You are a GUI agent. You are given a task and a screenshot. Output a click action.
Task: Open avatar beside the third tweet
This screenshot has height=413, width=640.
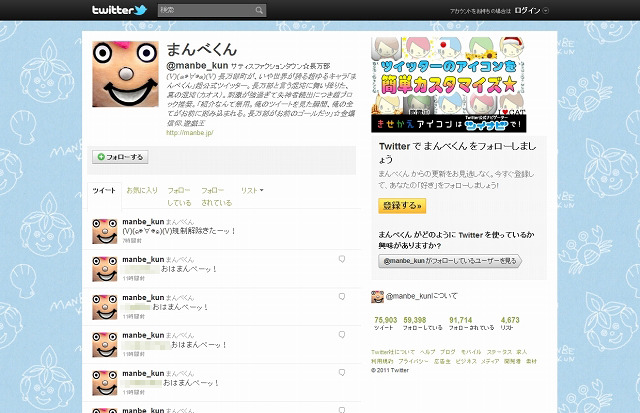point(104,307)
